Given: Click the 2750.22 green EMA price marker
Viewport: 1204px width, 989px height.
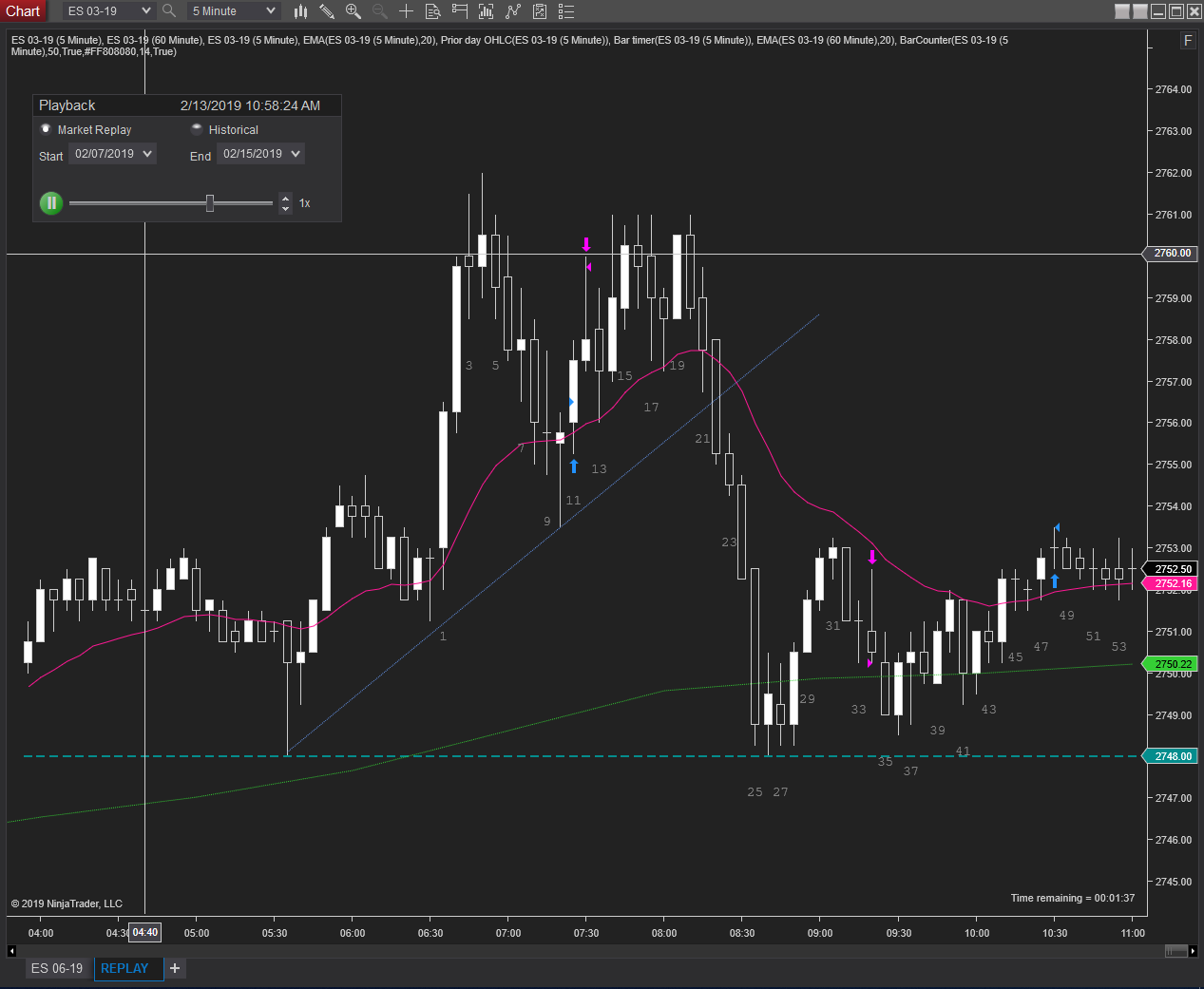Looking at the screenshot, I should [1170, 664].
